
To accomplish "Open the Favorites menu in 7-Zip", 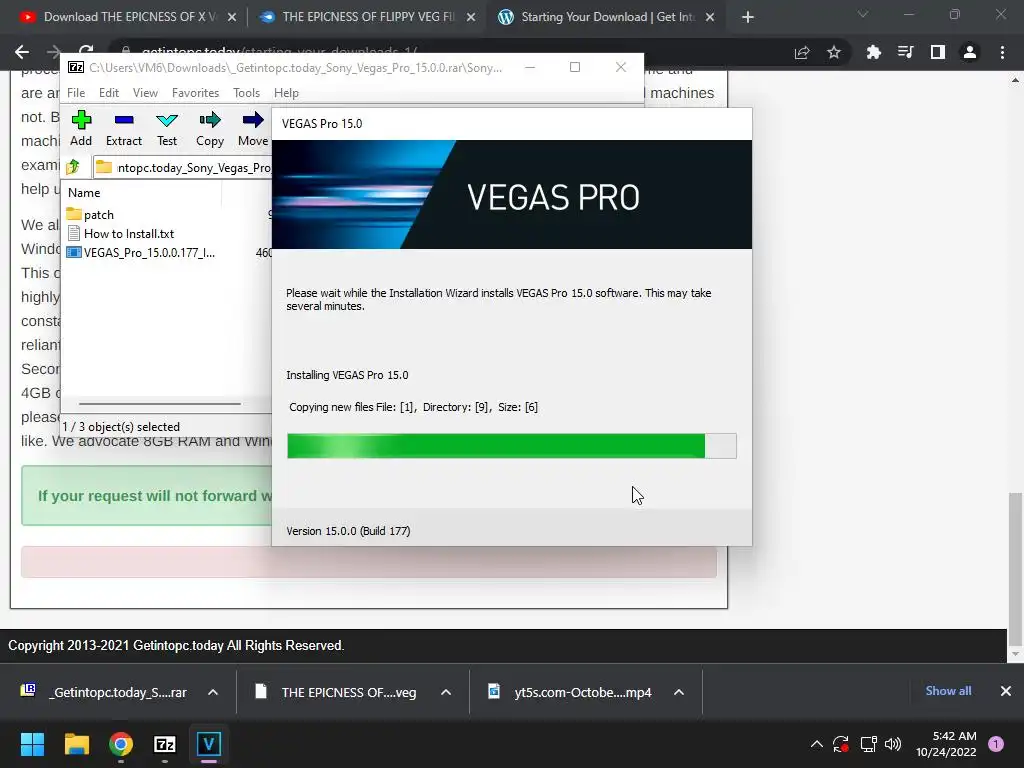I will pos(195,93).
